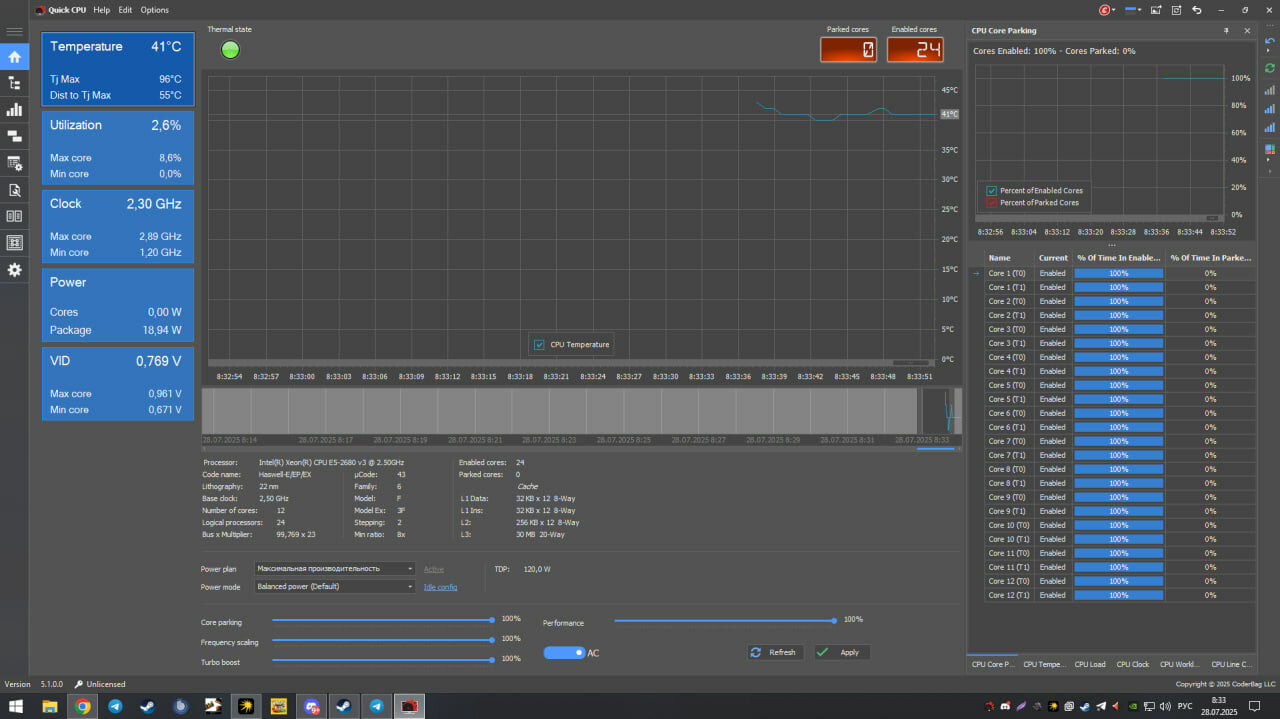1280x719 pixels.
Task: Click the Apply button
Action: click(842, 652)
